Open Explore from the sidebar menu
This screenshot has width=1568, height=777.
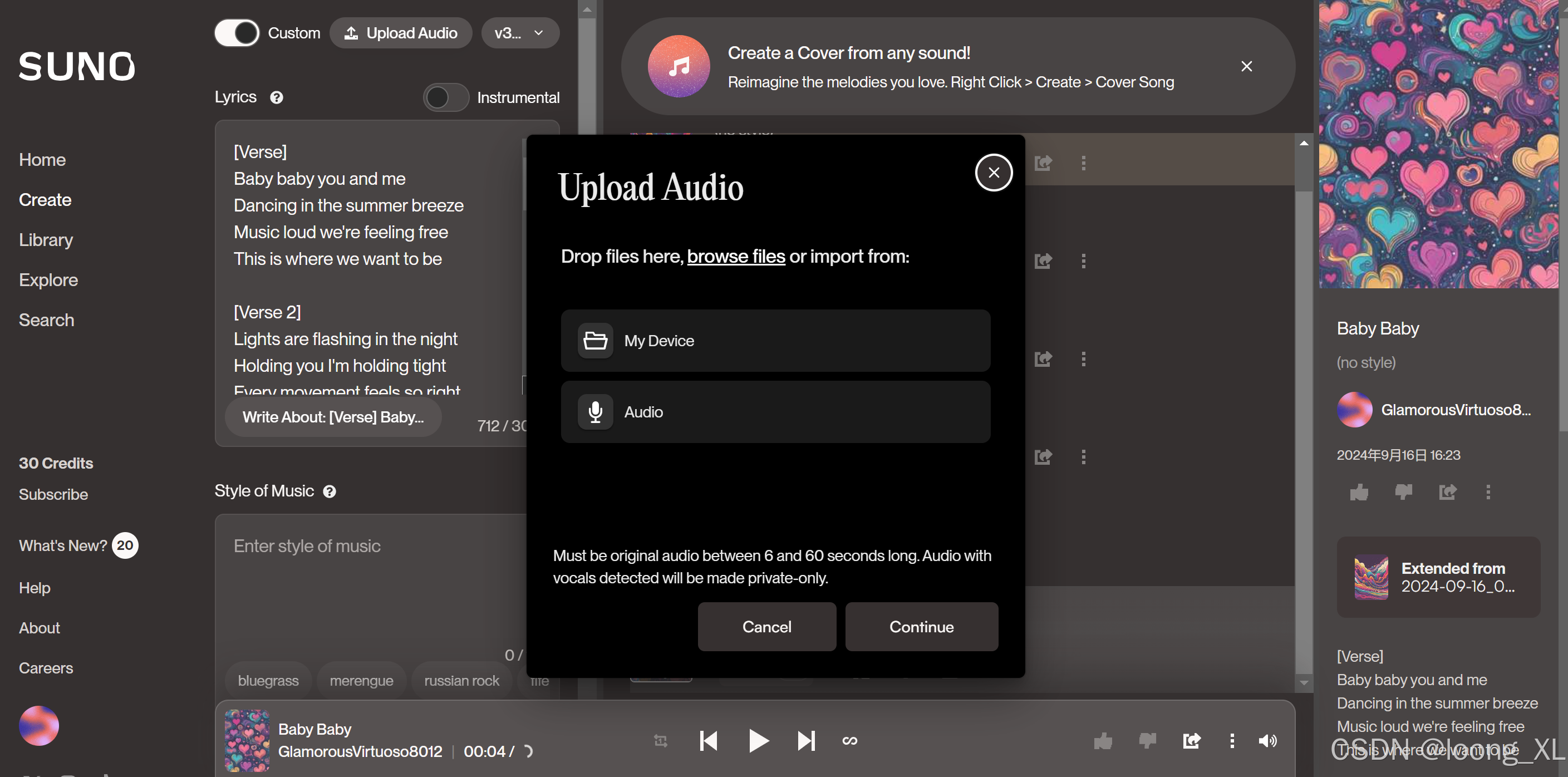pos(48,280)
